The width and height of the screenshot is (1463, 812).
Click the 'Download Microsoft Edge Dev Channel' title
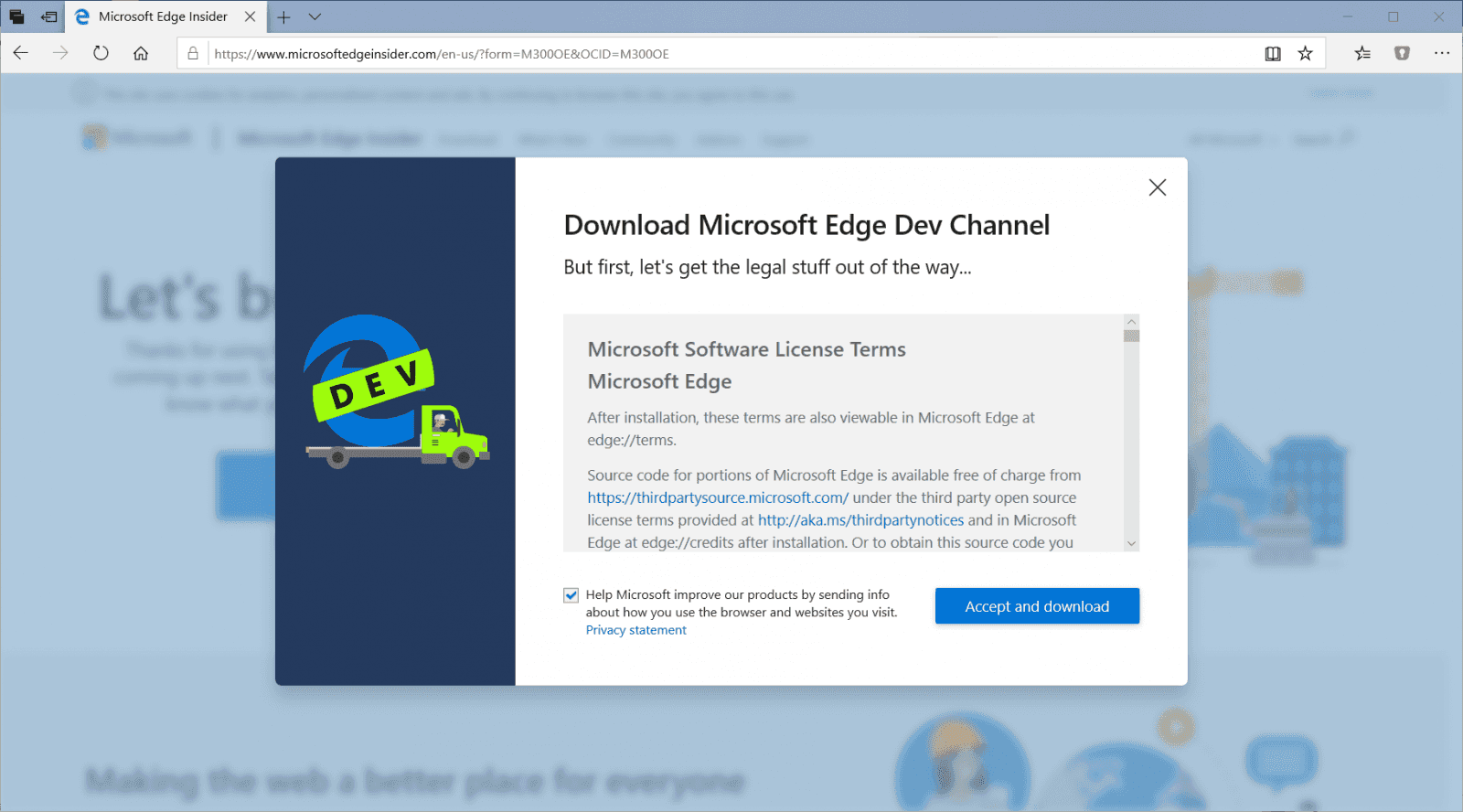click(x=806, y=225)
